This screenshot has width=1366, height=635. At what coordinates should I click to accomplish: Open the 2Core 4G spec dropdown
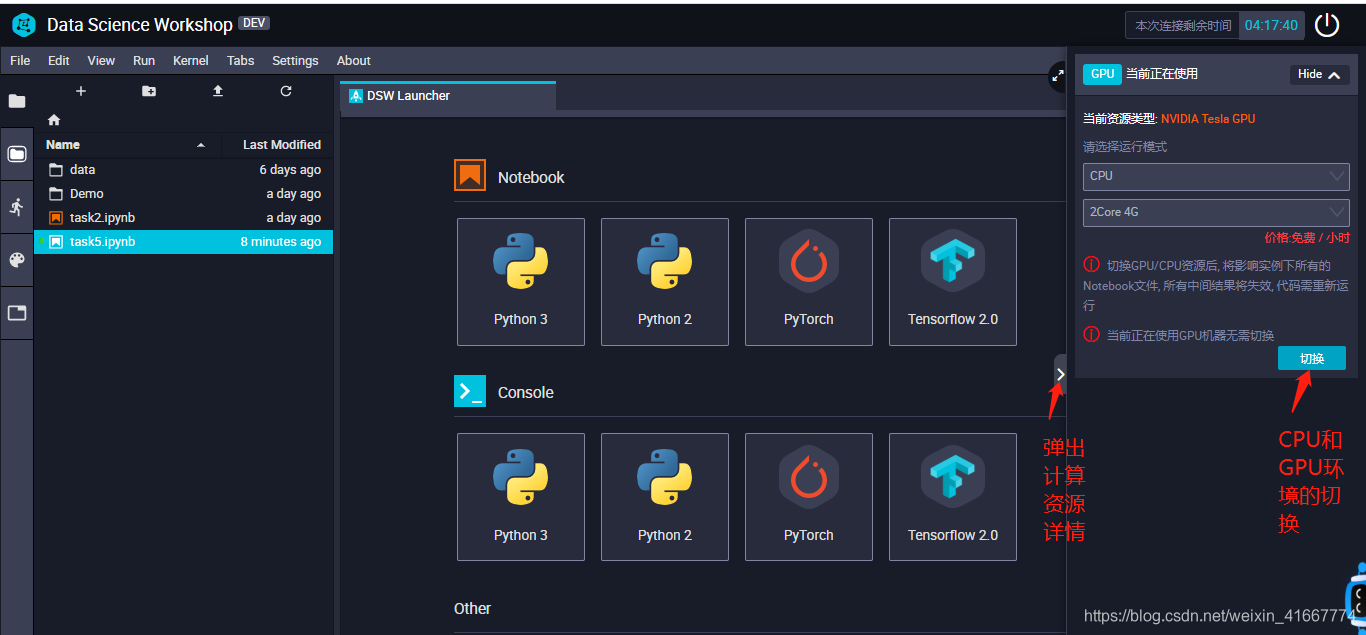[x=1216, y=212]
